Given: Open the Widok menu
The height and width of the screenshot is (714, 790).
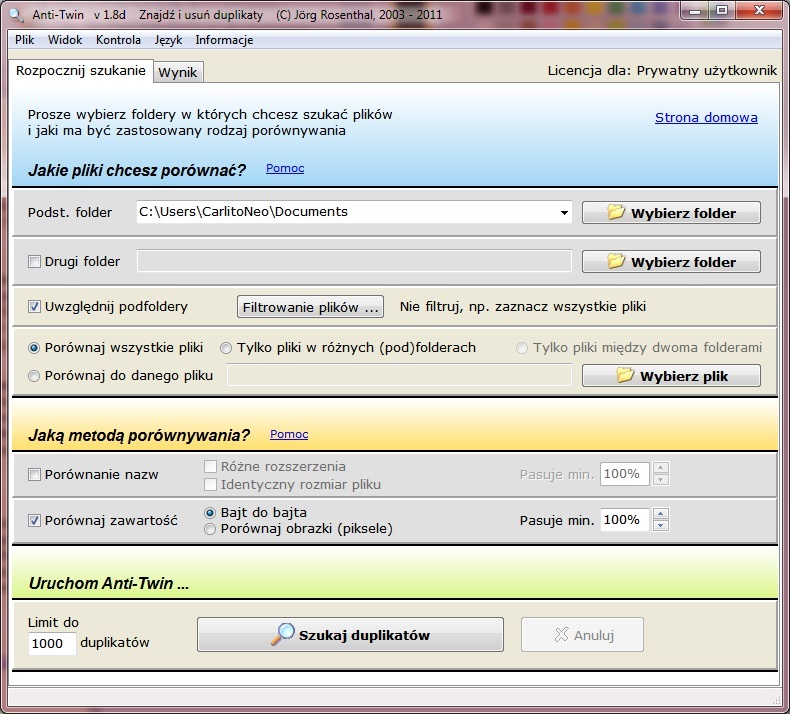Looking at the screenshot, I should tap(65, 40).
